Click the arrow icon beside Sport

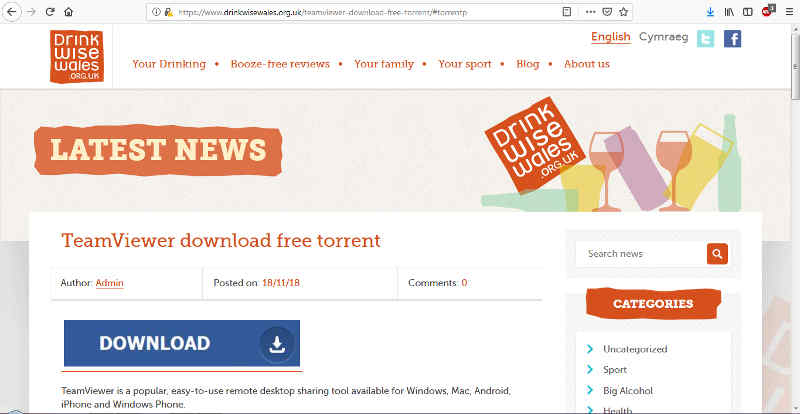pos(590,370)
